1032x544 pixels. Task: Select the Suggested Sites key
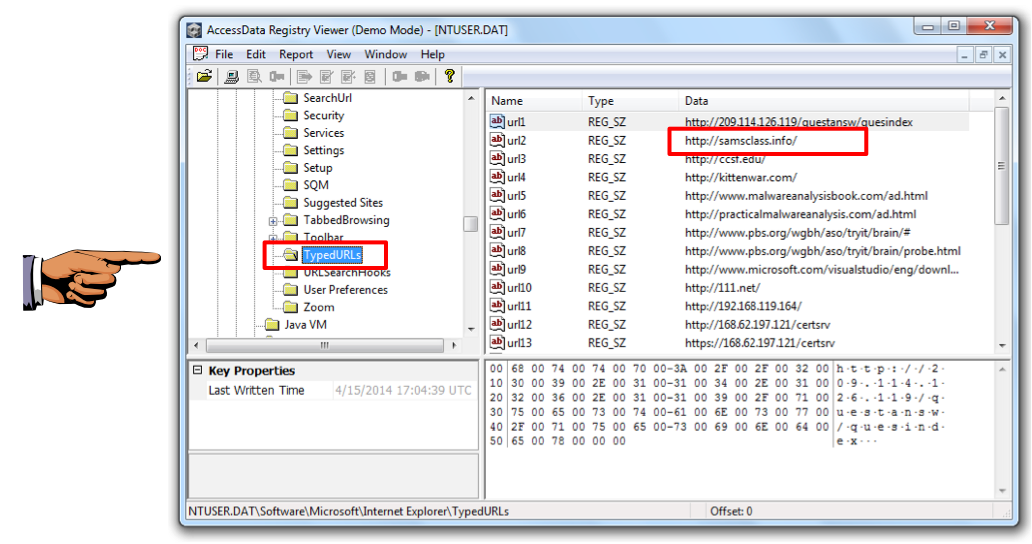click(x=343, y=203)
